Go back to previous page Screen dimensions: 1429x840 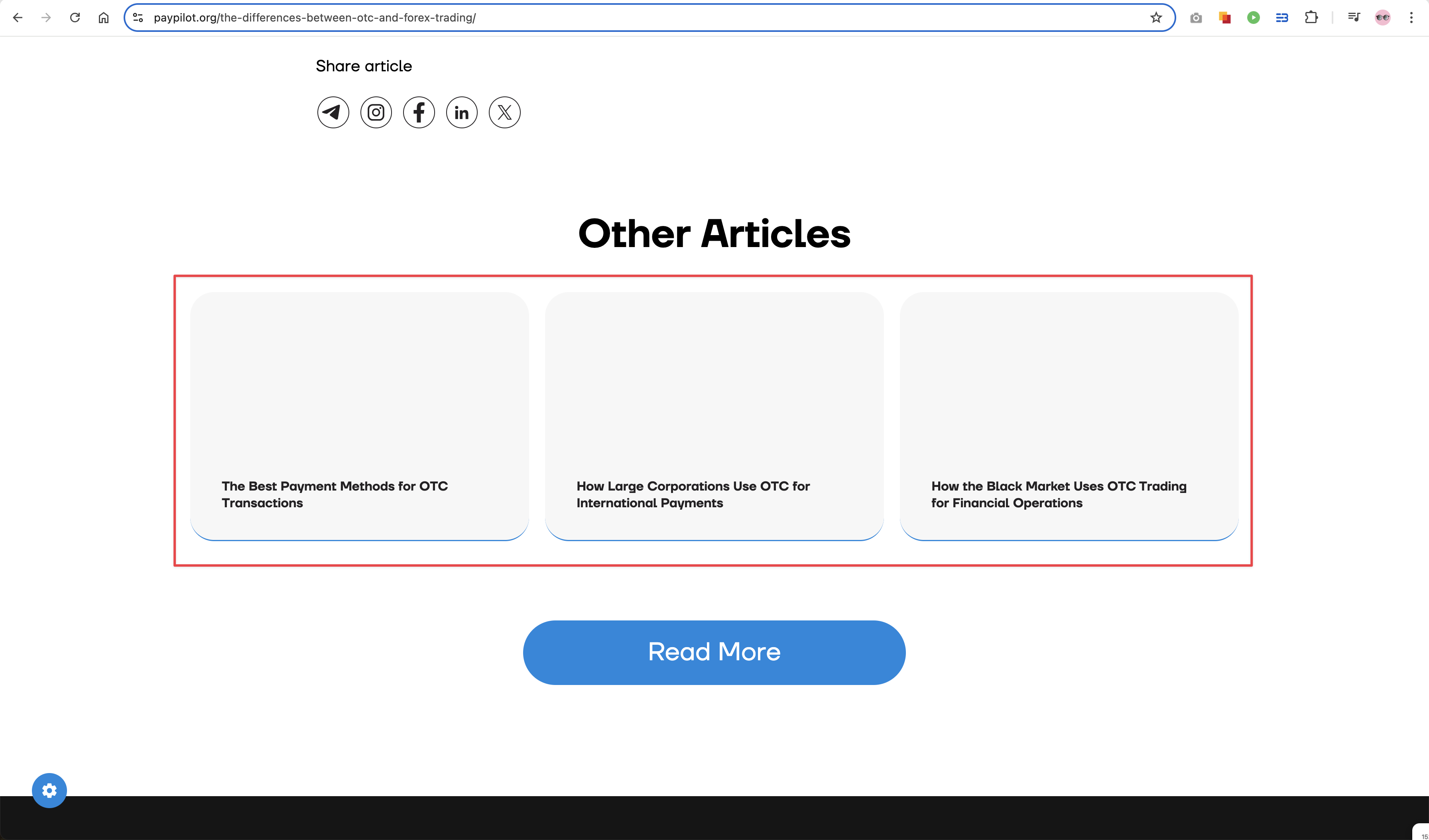(18, 18)
